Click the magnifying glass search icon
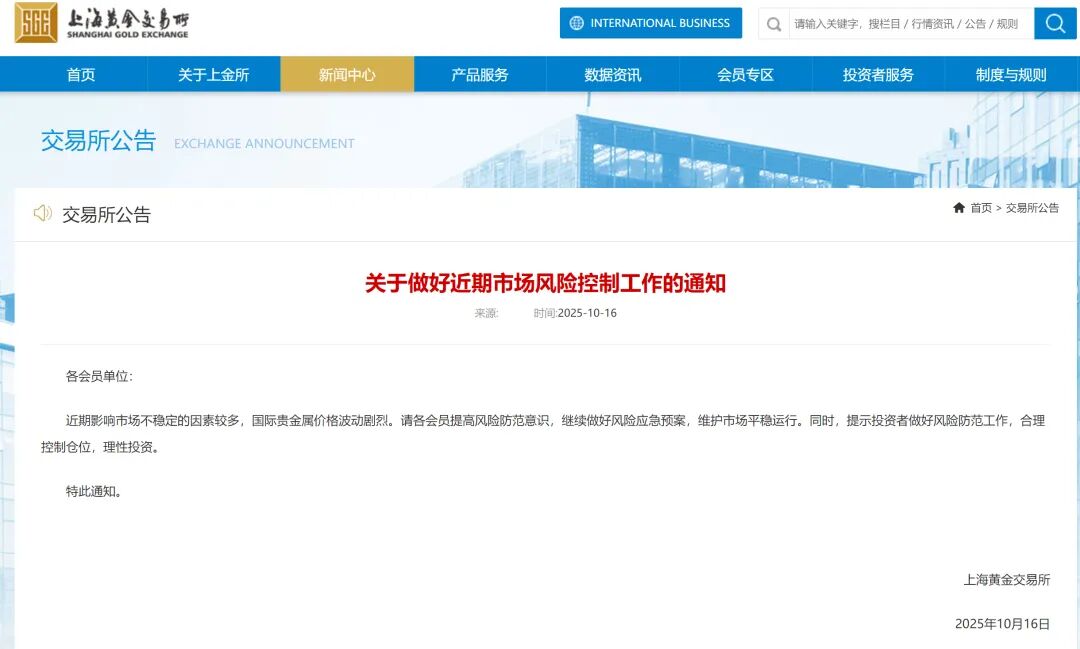The image size is (1080, 649). point(1055,23)
